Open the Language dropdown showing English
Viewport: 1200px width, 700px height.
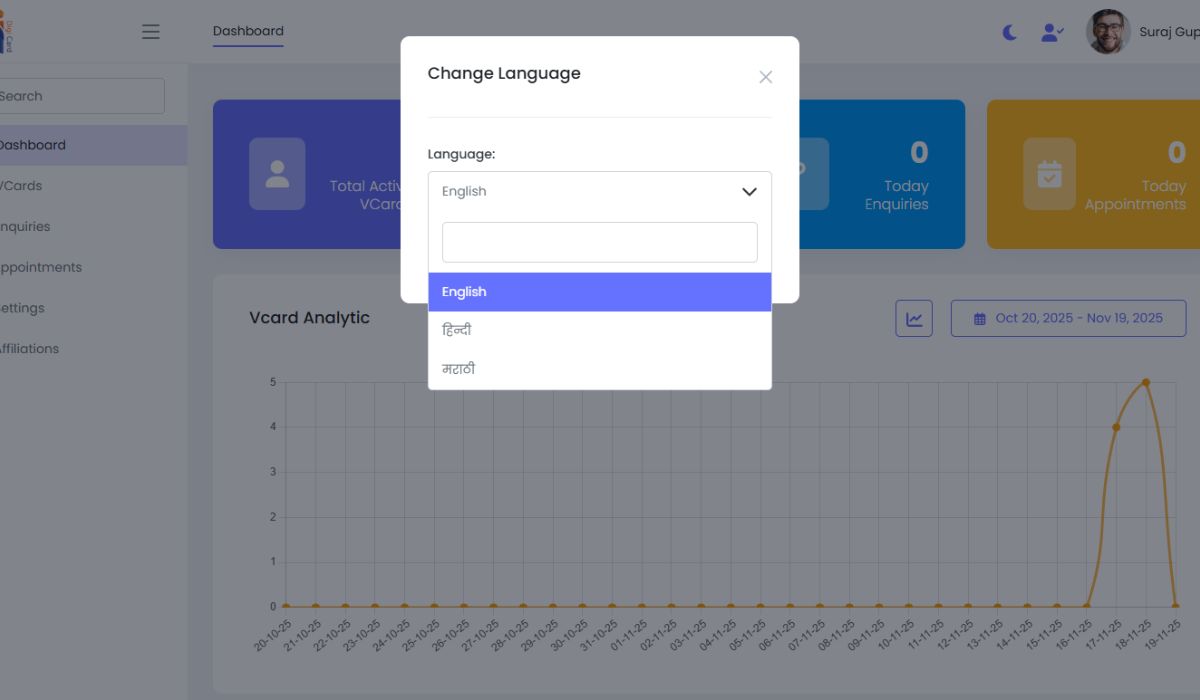pyautogui.click(x=599, y=191)
